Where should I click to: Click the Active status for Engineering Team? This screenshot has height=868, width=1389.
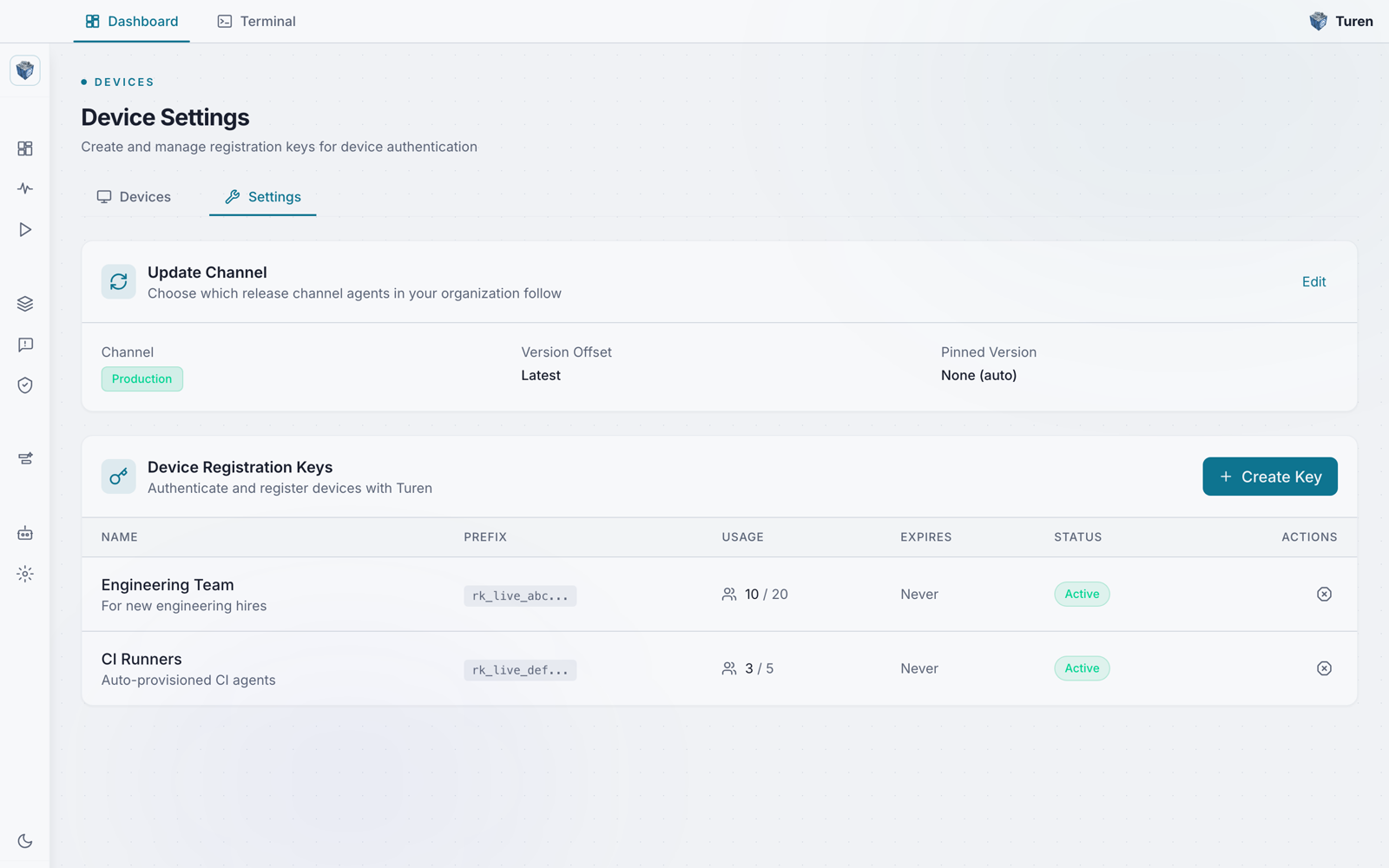tap(1082, 594)
